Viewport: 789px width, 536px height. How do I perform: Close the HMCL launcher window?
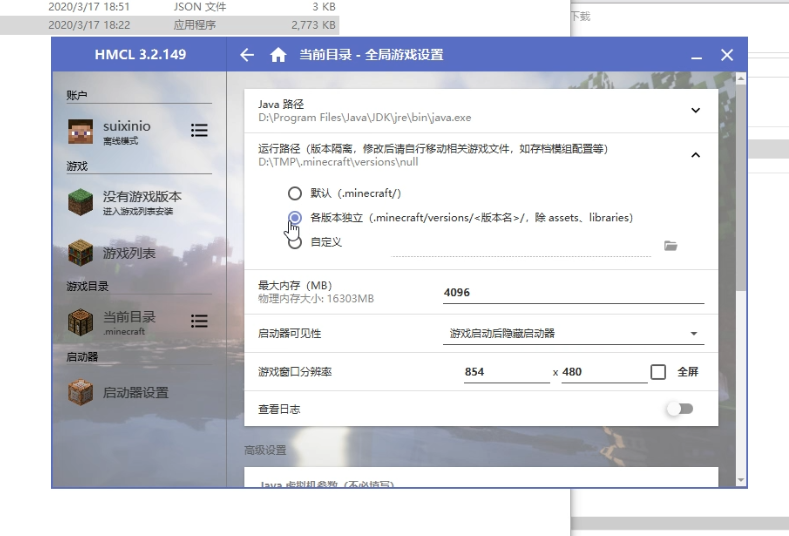[x=727, y=55]
